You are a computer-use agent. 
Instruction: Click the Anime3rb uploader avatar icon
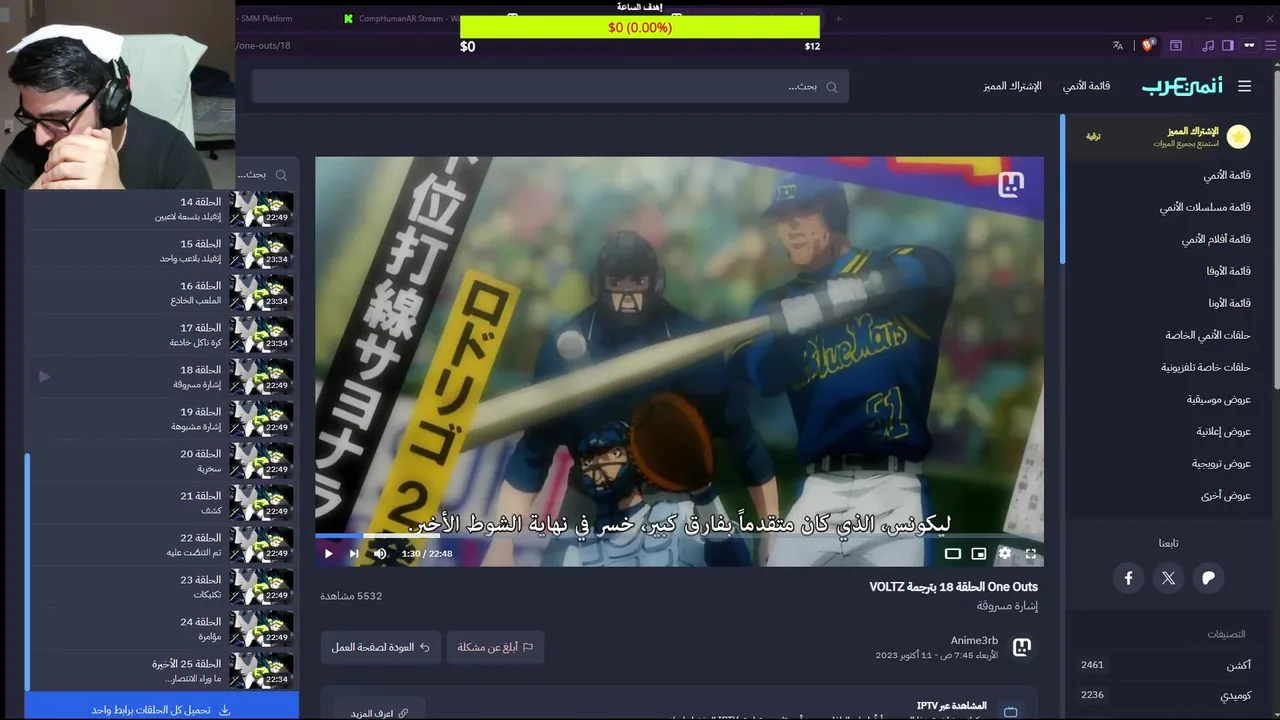[x=1021, y=648]
